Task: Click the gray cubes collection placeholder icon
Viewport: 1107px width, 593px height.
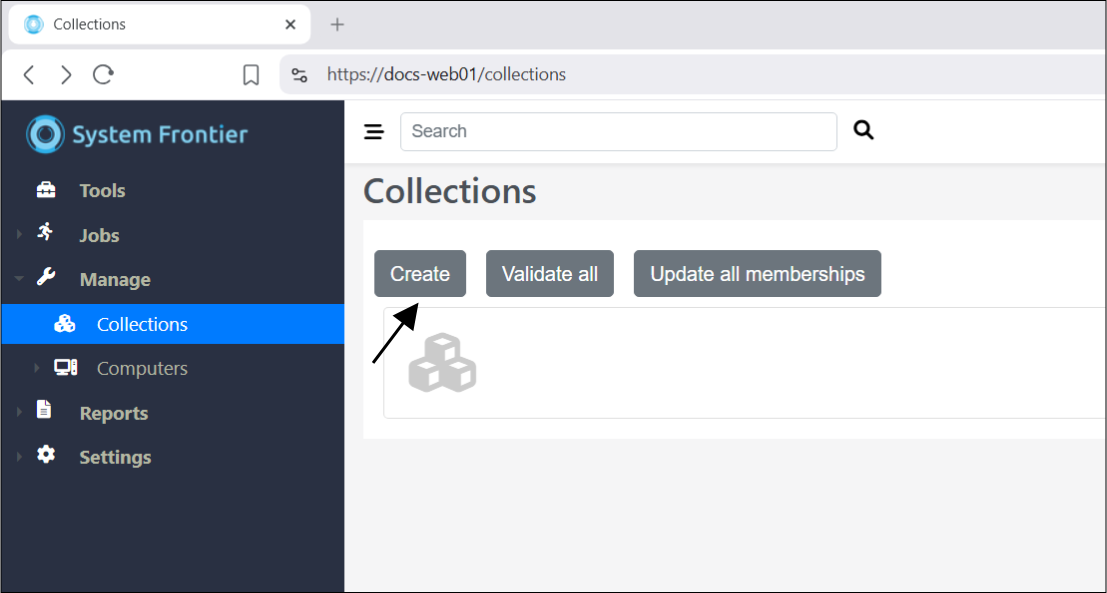Action: pyautogui.click(x=442, y=363)
